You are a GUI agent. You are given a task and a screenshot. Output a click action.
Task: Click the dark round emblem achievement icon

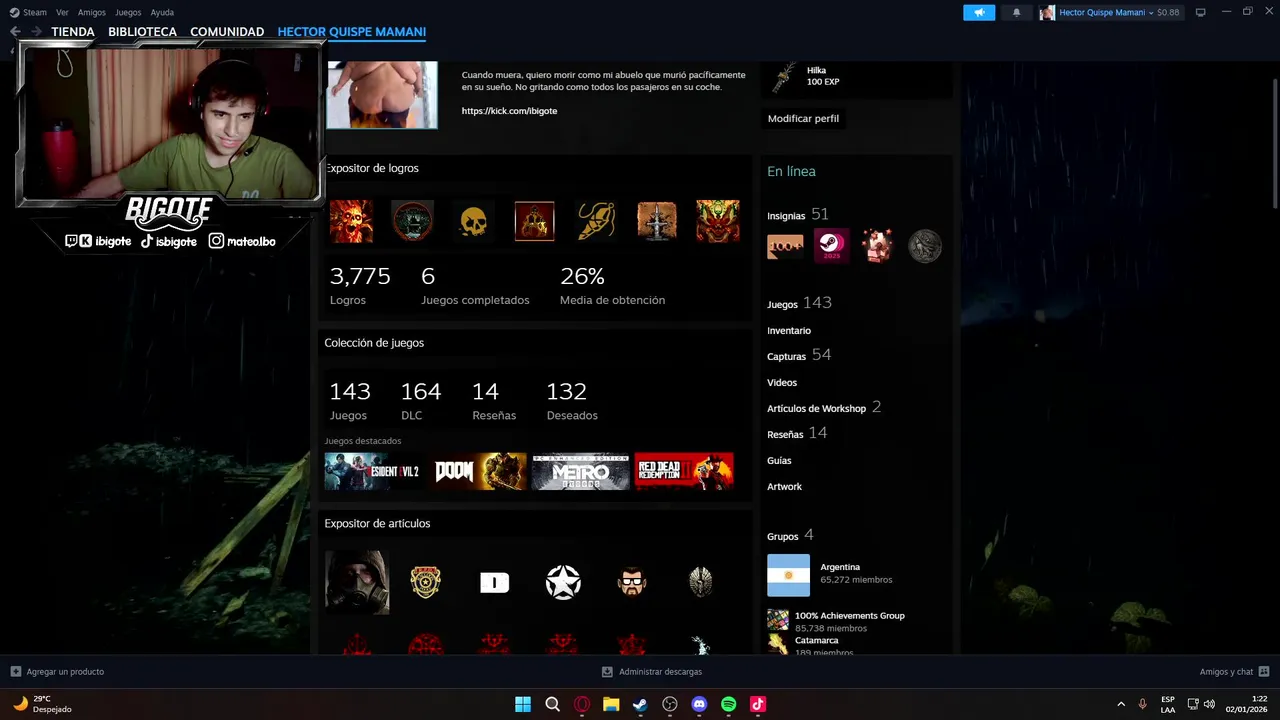[412, 221]
